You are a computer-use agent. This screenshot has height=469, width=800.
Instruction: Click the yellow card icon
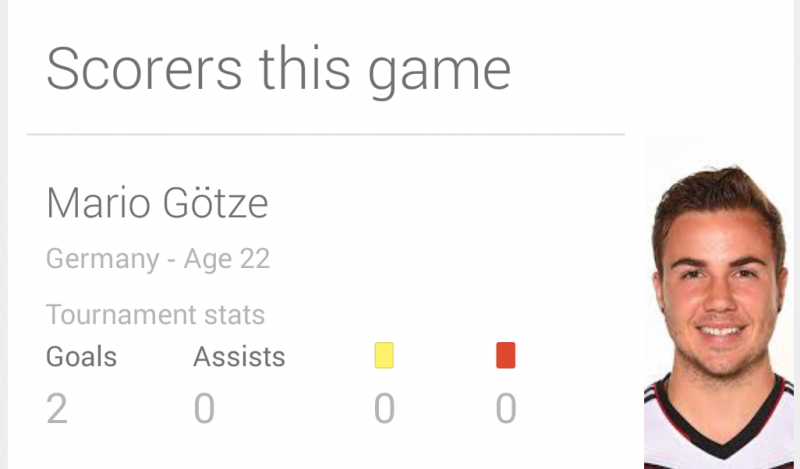(384, 355)
